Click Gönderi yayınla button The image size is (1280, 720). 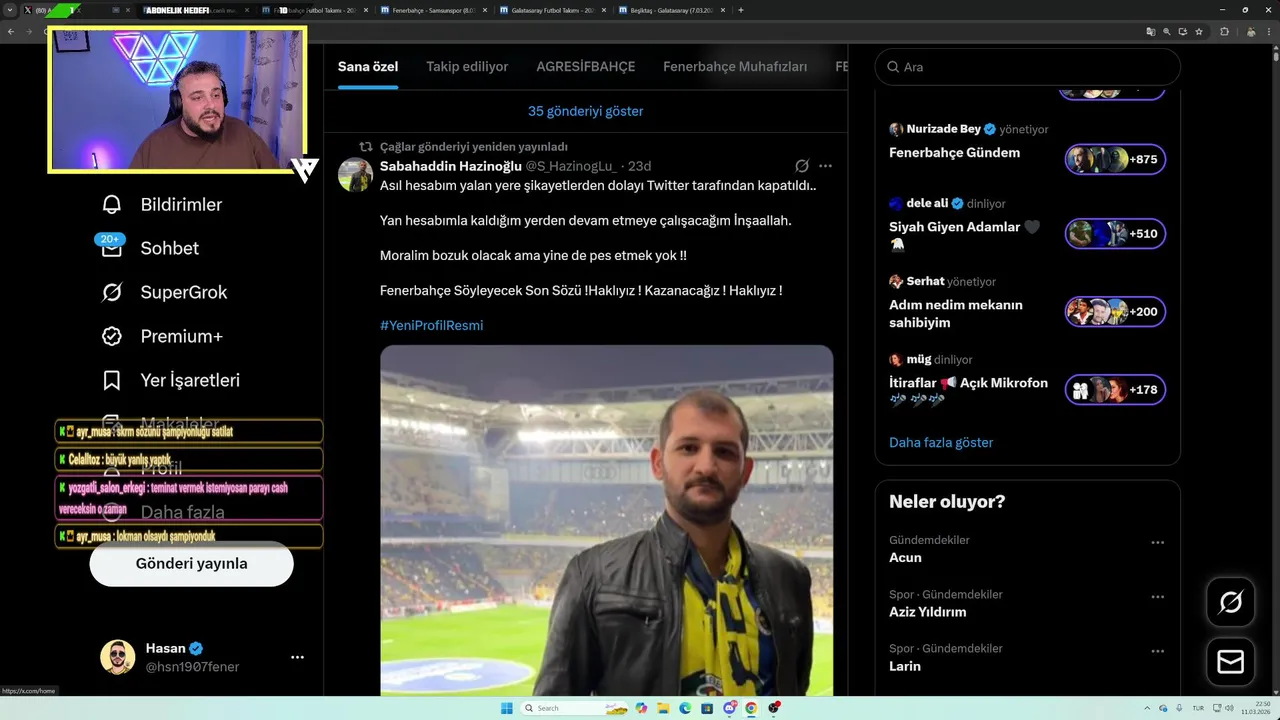(191, 564)
